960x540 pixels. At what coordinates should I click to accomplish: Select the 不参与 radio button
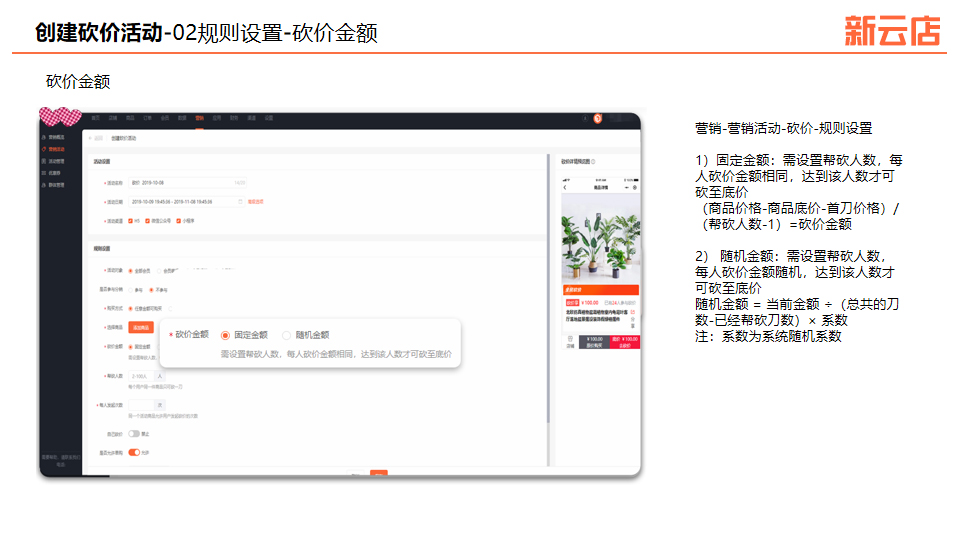151,290
